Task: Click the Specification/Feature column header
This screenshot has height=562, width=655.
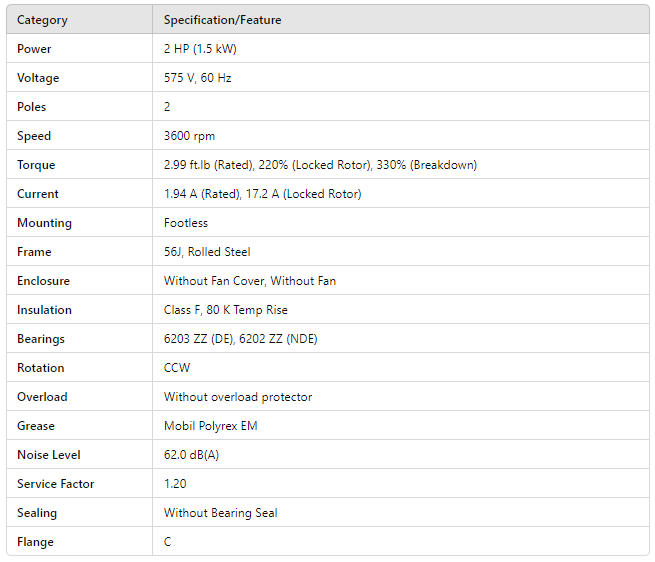Action: [224, 20]
